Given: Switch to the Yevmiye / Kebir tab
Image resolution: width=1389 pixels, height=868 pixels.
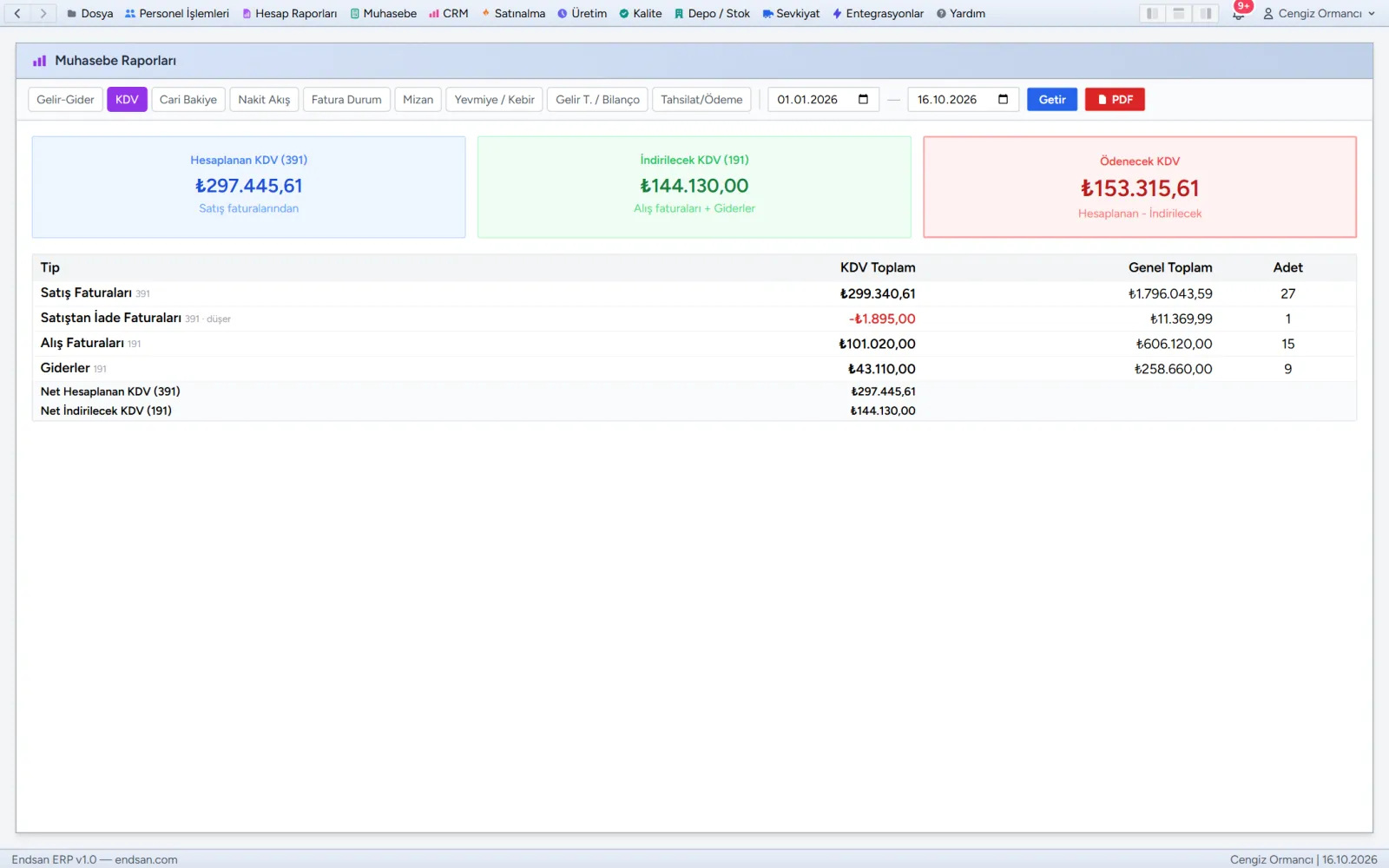Looking at the screenshot, I should (x=495, y=99).
